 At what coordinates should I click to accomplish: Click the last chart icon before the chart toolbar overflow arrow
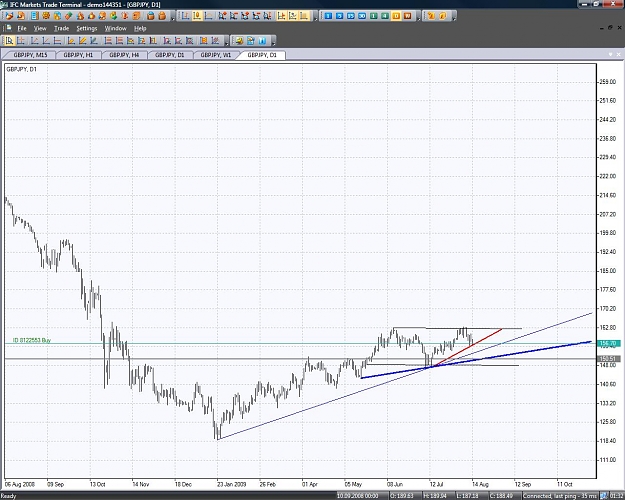pyautogui.click(x=304, y=16)
